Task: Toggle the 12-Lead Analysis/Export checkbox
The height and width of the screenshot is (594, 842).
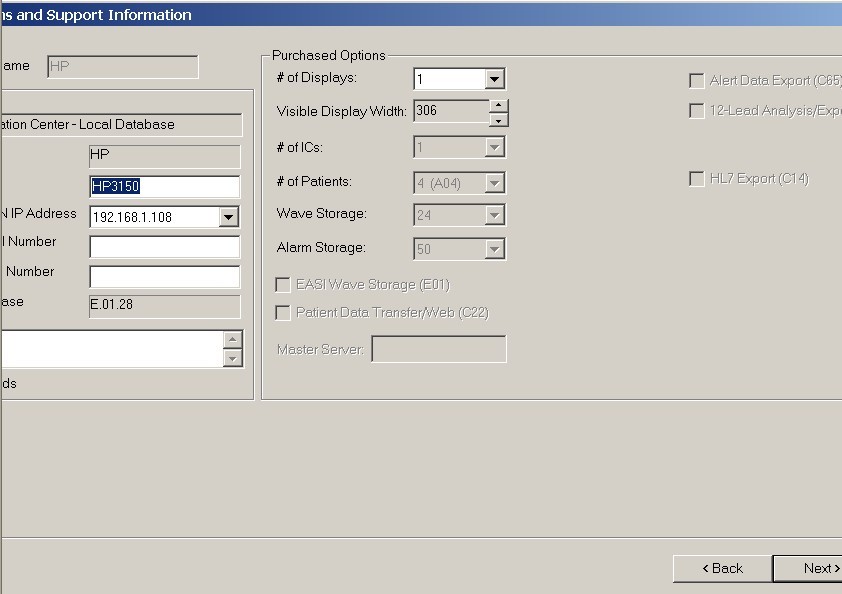Action: pos(697,111)
